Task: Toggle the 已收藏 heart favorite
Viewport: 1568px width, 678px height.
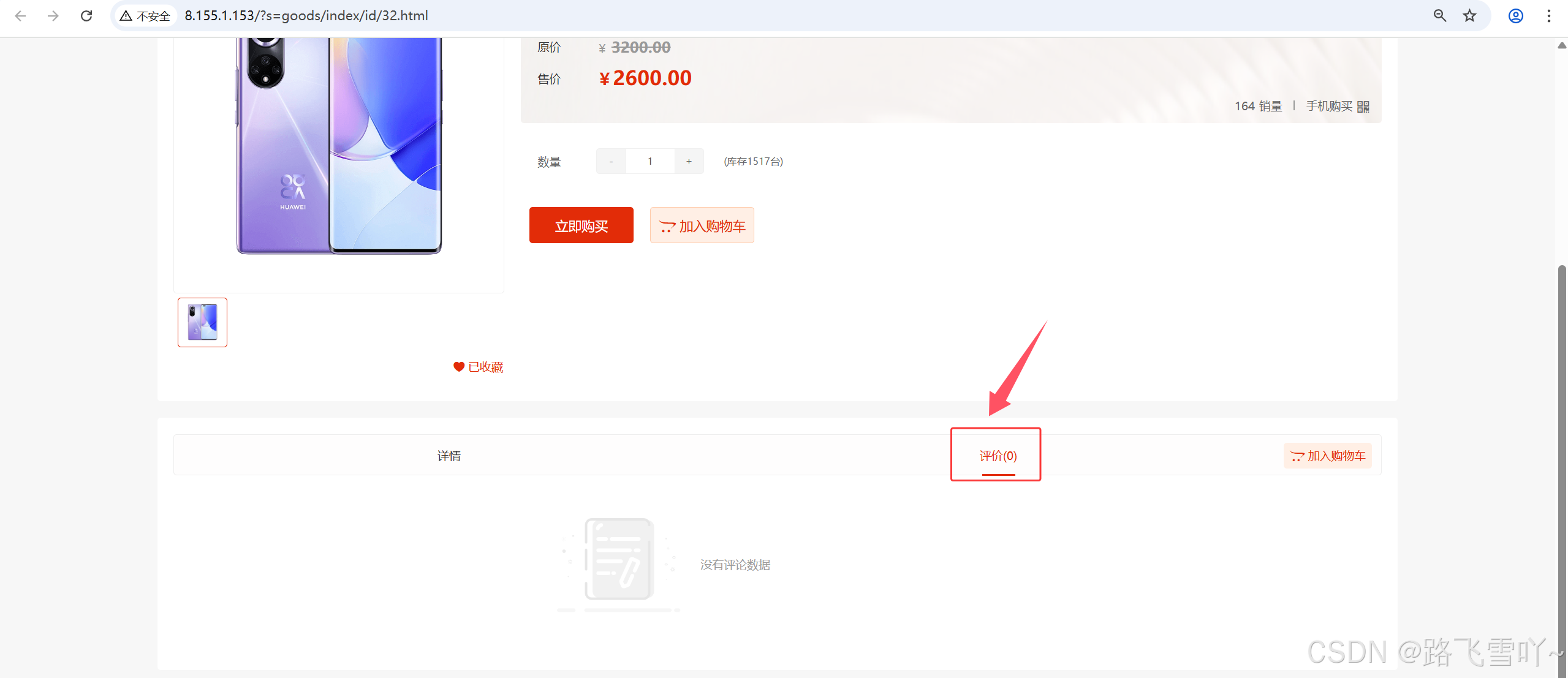Action: point(478,367)
